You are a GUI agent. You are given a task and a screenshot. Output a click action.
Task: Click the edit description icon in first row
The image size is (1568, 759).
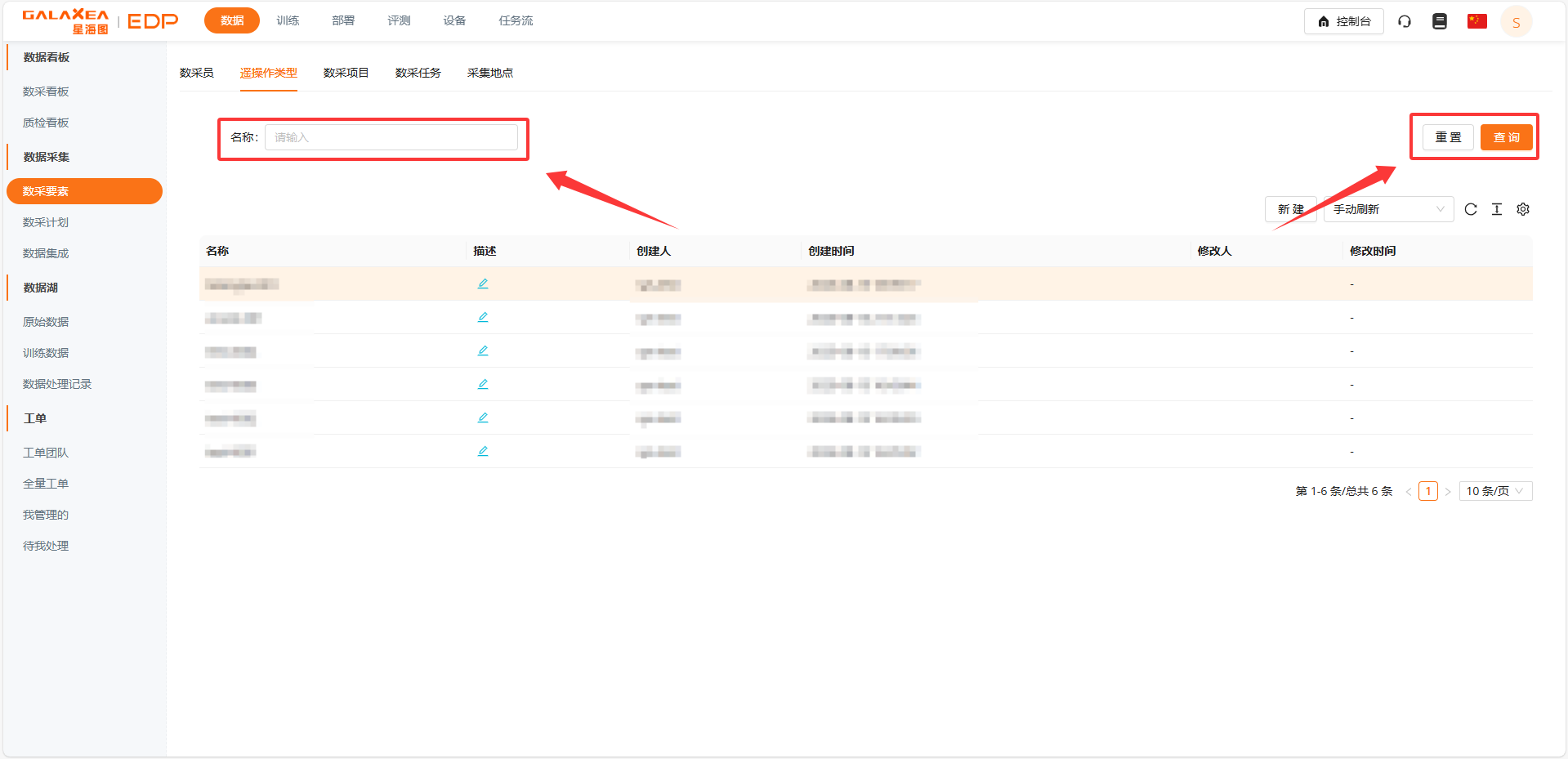pos(483,284)
